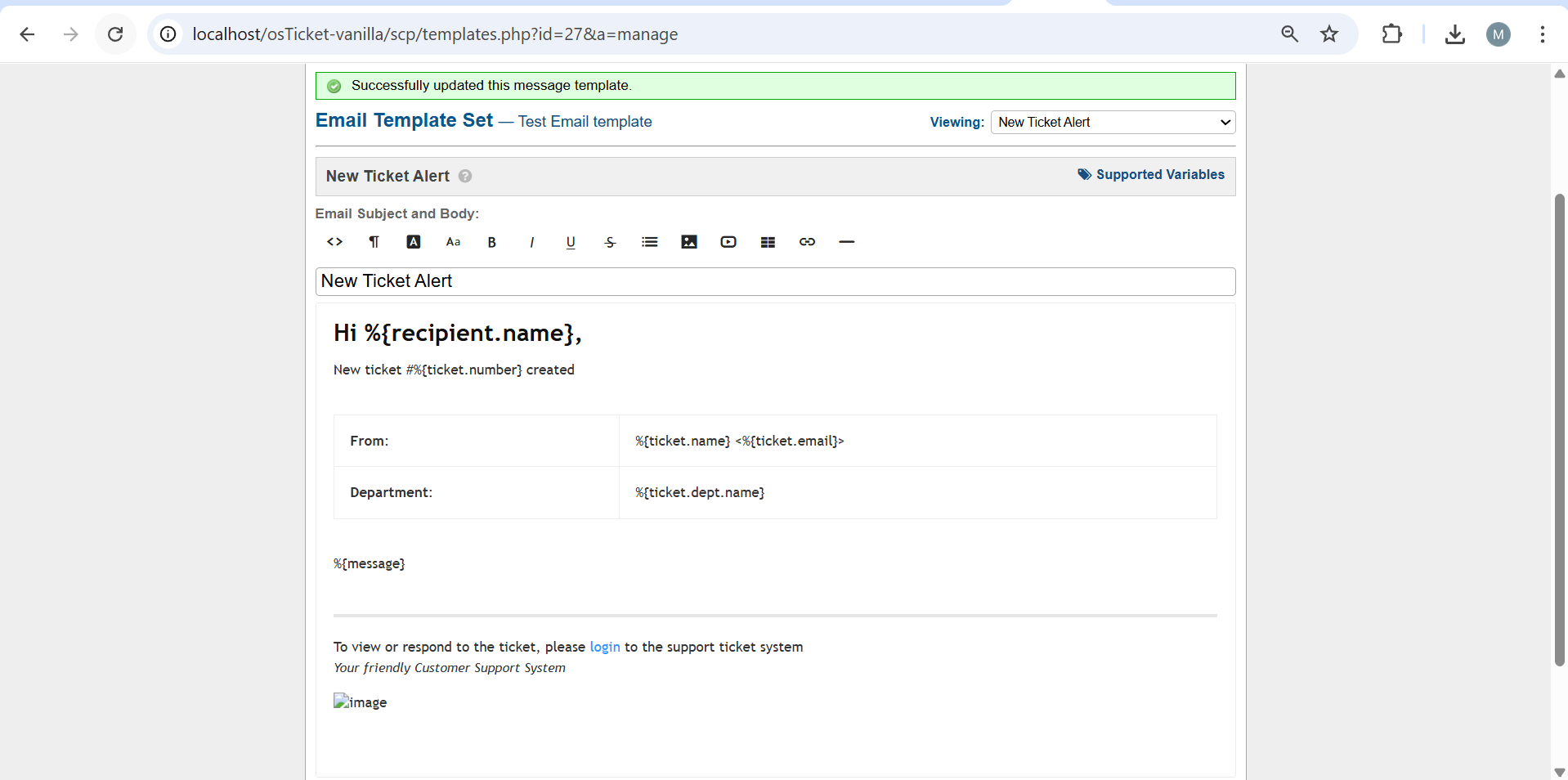Screen dimensions: 1568x780
Task: Open the font size tool
Action: coord(453,242)
